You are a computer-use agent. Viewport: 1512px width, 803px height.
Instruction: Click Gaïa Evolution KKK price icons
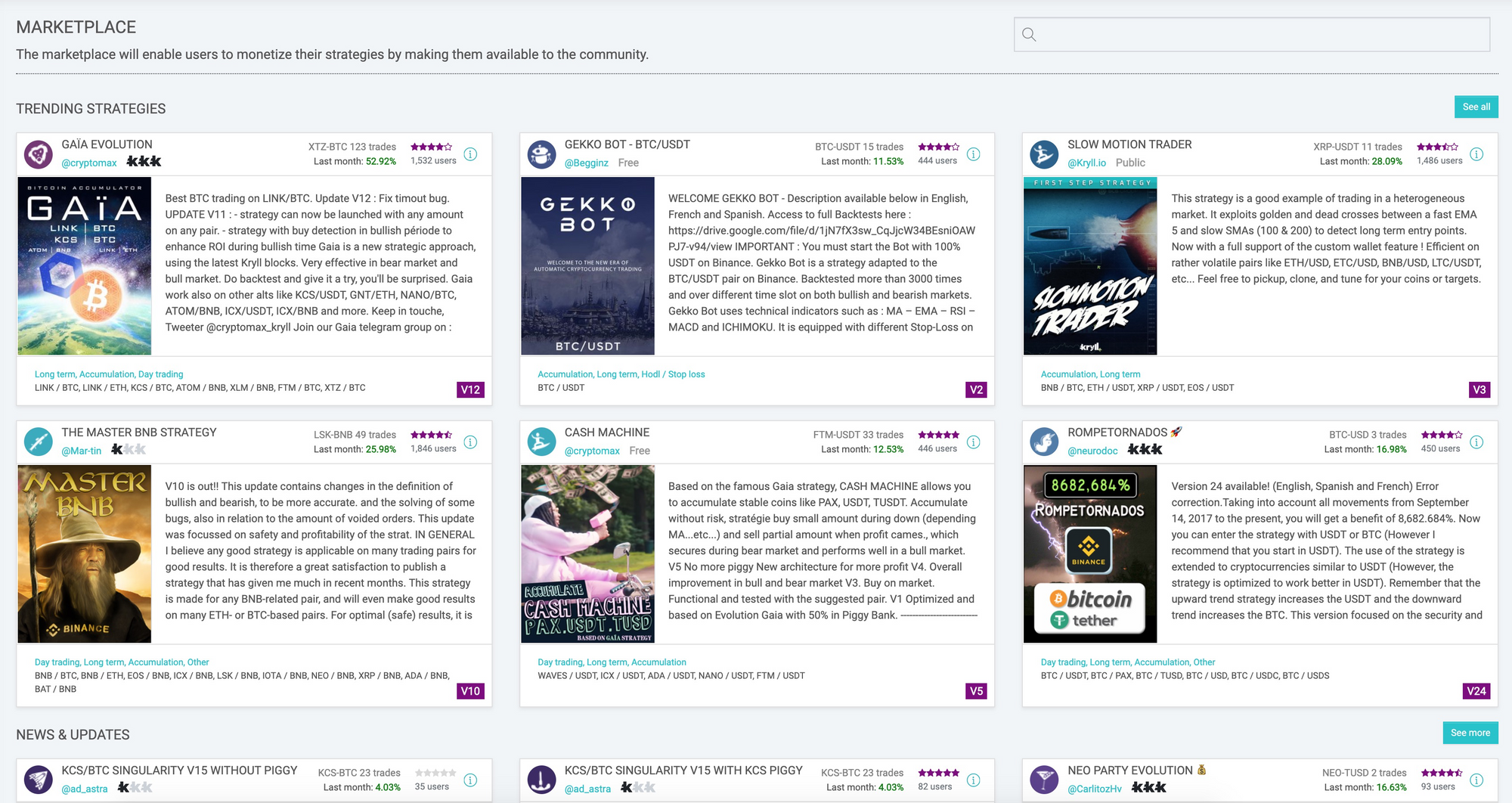click(x=144, y=162)
